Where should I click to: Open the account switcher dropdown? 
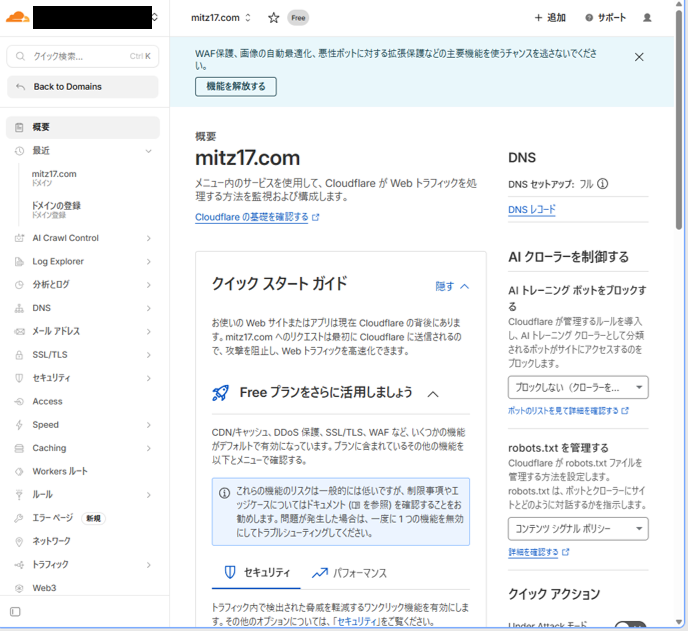click(x=154, y=18)
